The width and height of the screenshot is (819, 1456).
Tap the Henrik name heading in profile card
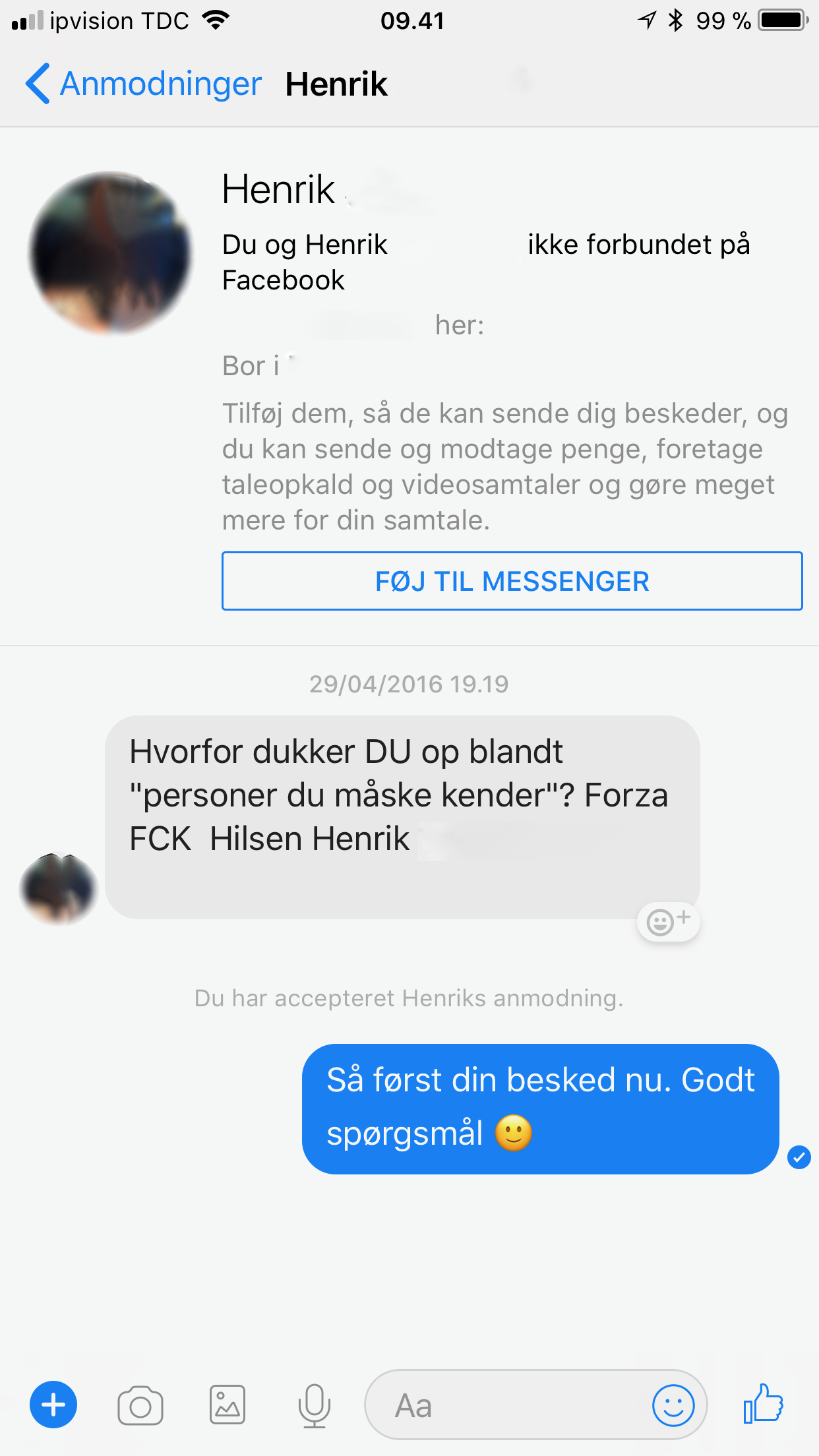click(x=278, y=190)
